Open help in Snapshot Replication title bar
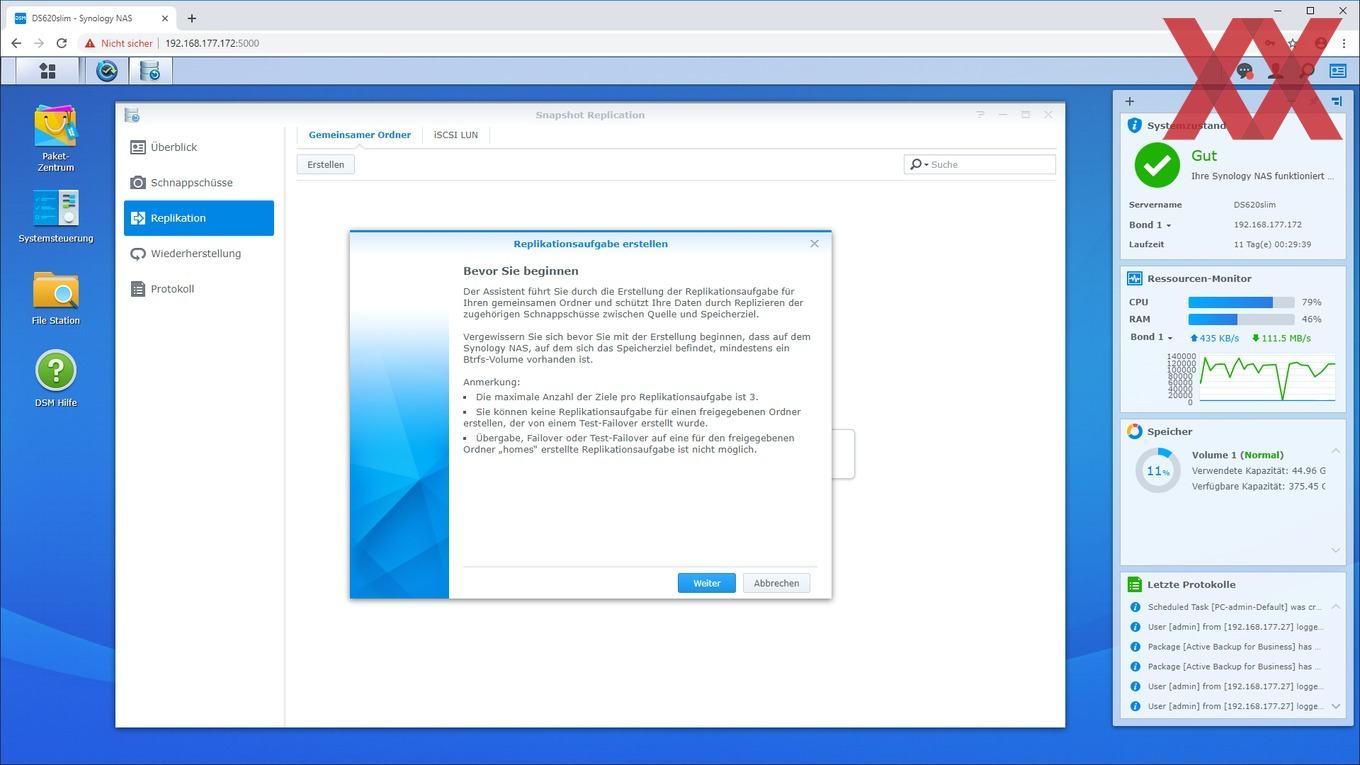Viewport: 1360px width, 765px height. 981,115
